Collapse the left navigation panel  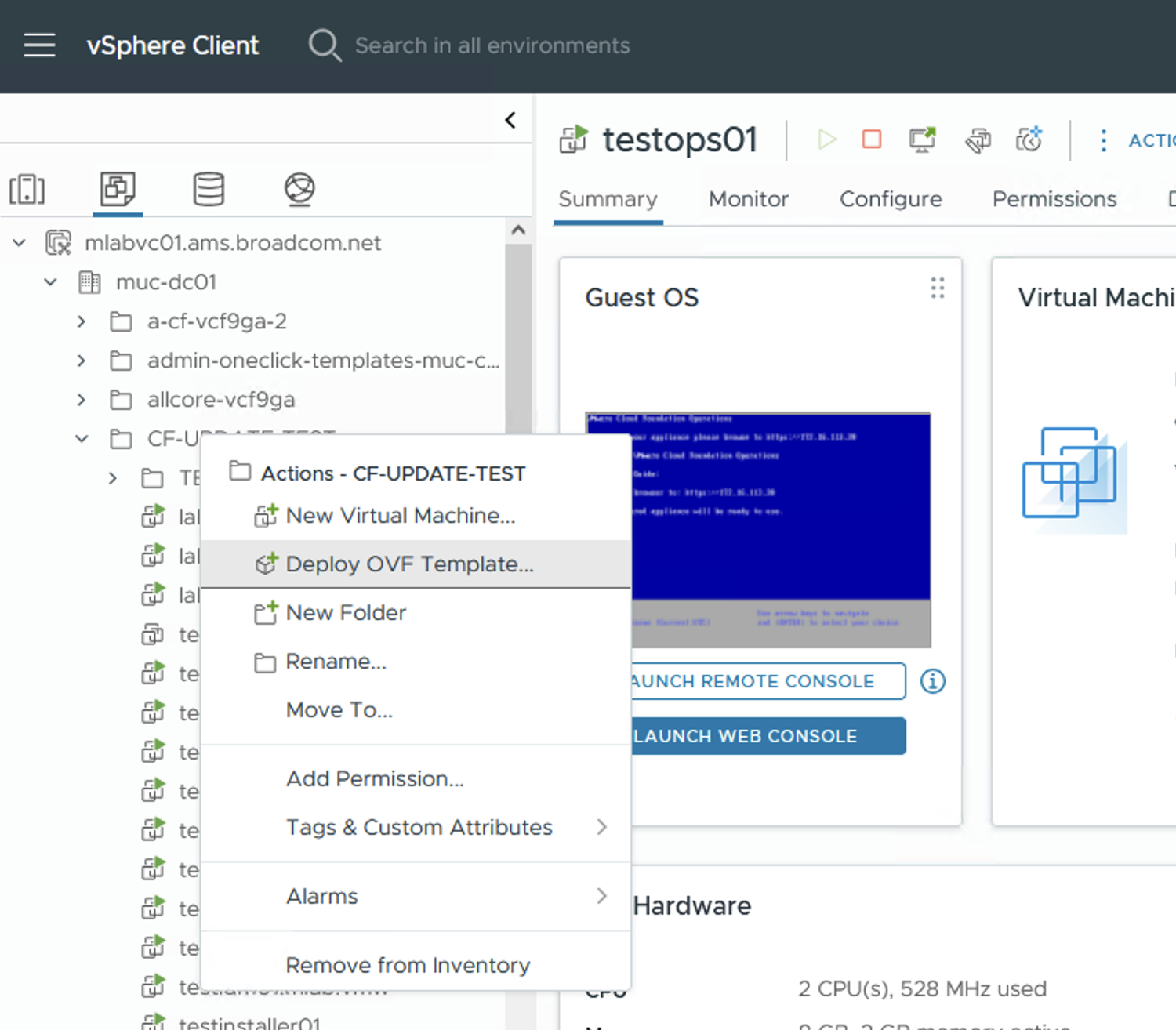click(510, 120)
